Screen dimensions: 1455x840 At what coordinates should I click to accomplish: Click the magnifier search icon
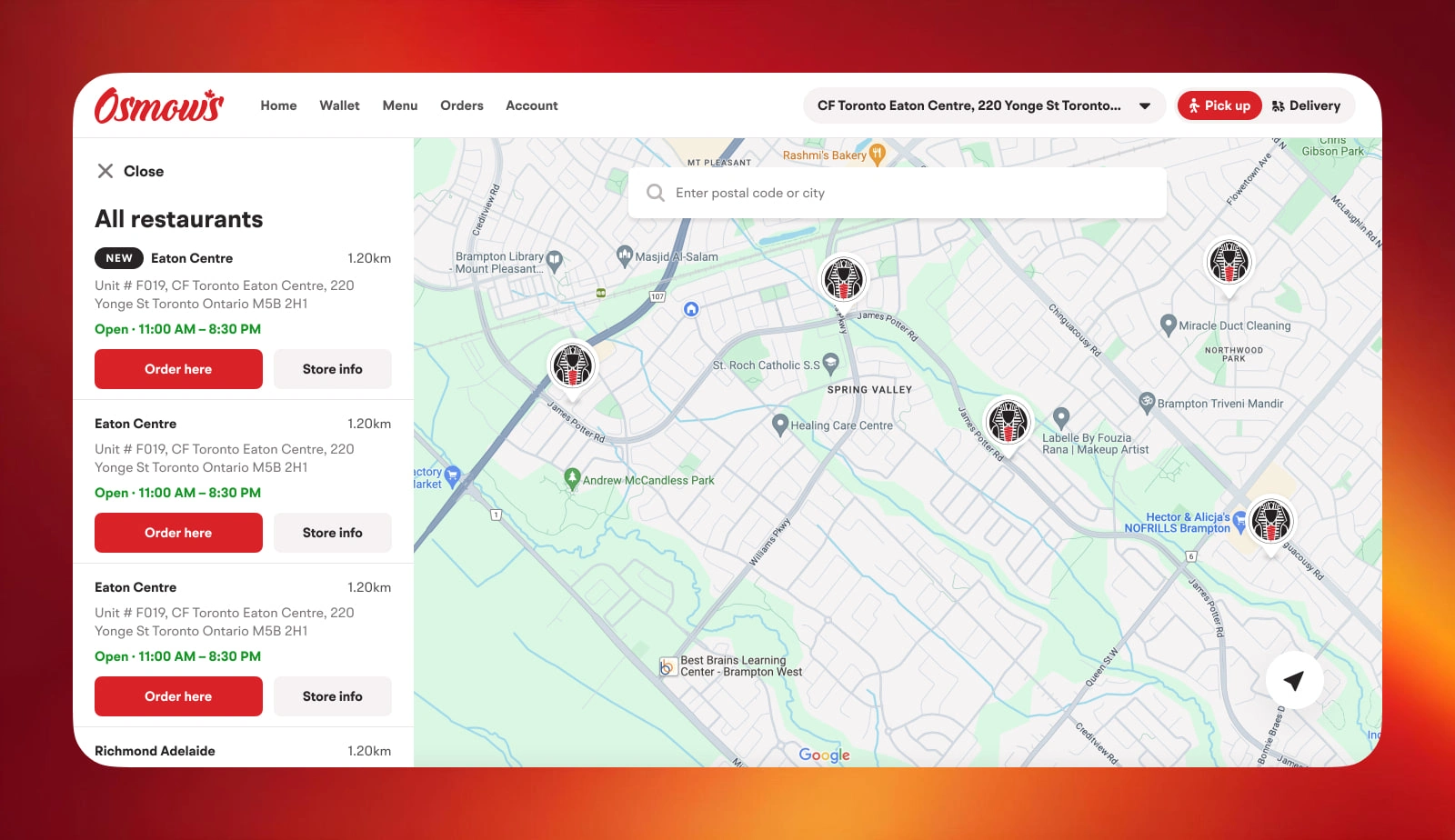pyautogui.click(x=655, y=193)
